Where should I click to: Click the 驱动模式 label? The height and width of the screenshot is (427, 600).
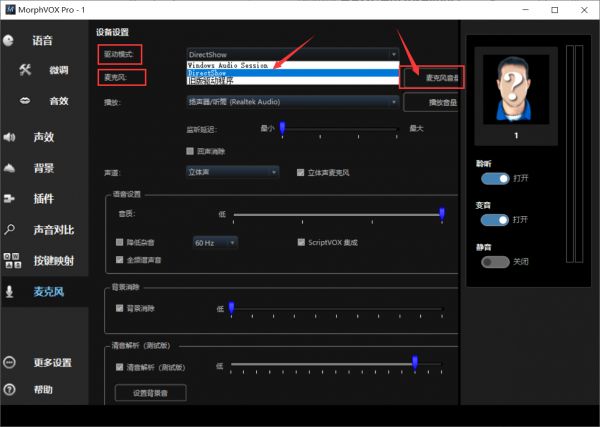pyautogui.click(x=119, y=54)
